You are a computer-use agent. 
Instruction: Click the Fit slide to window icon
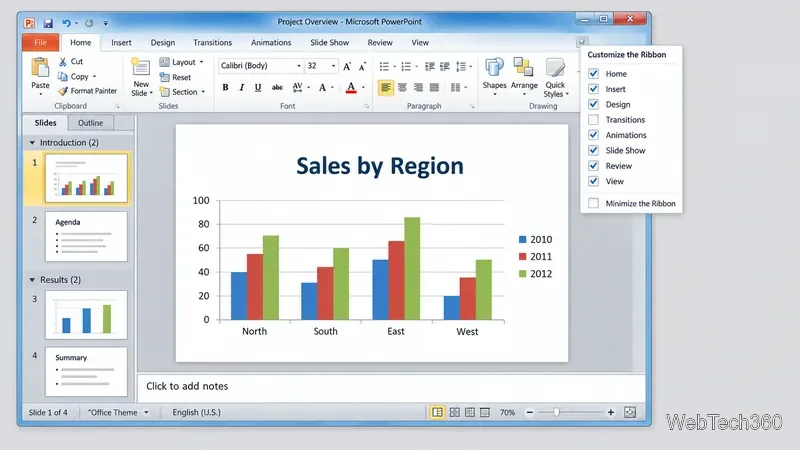[x=630, y=412]
